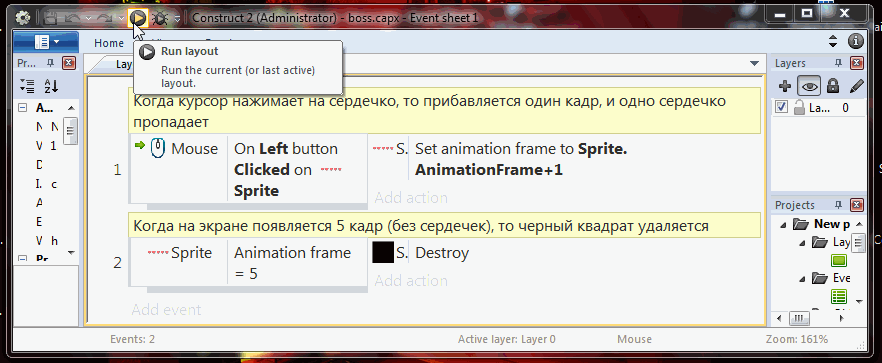Pin the Properties panel
Viewport: 882px width, 363px height.
[50, 63]
